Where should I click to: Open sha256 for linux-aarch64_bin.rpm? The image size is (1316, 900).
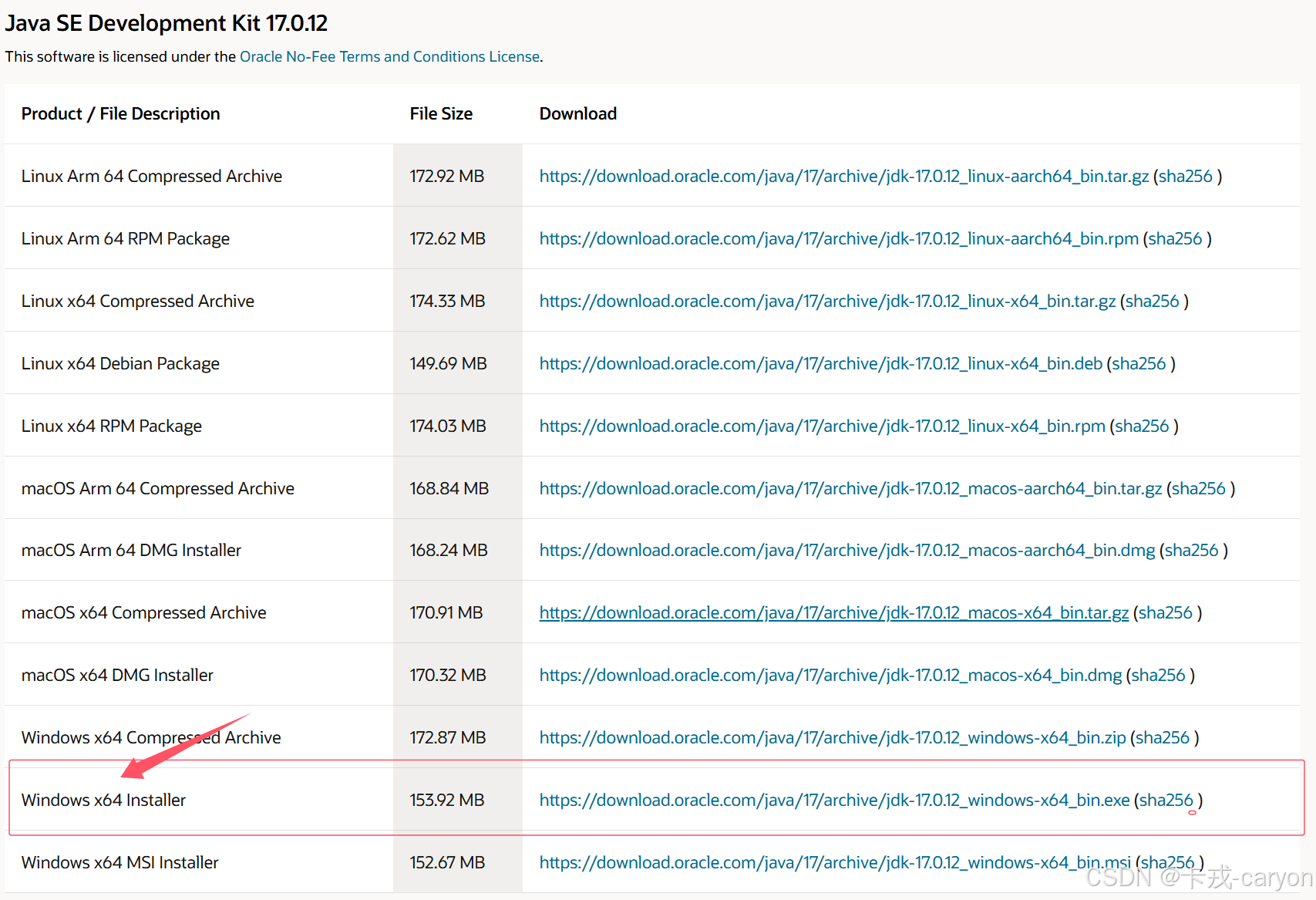pyautogui.click(x=1175, y=238)
